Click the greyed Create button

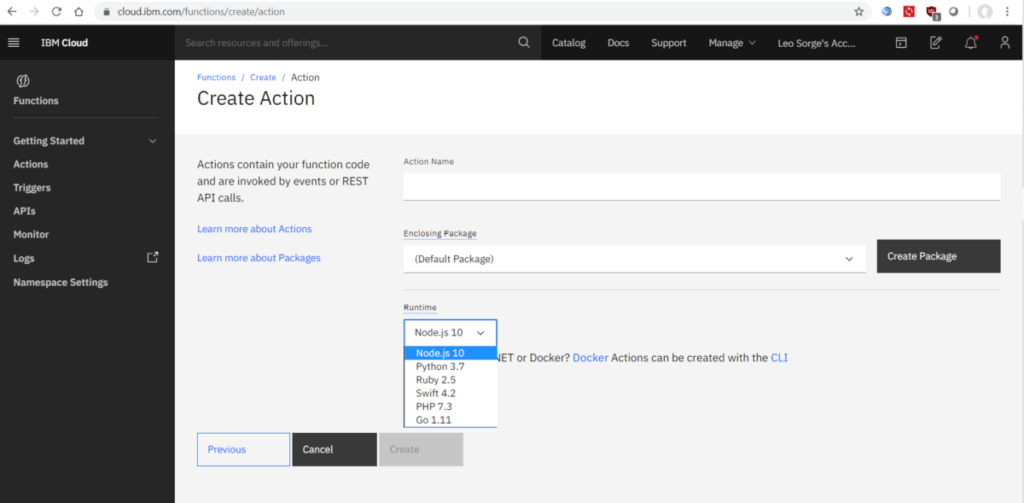coord(421,449)
